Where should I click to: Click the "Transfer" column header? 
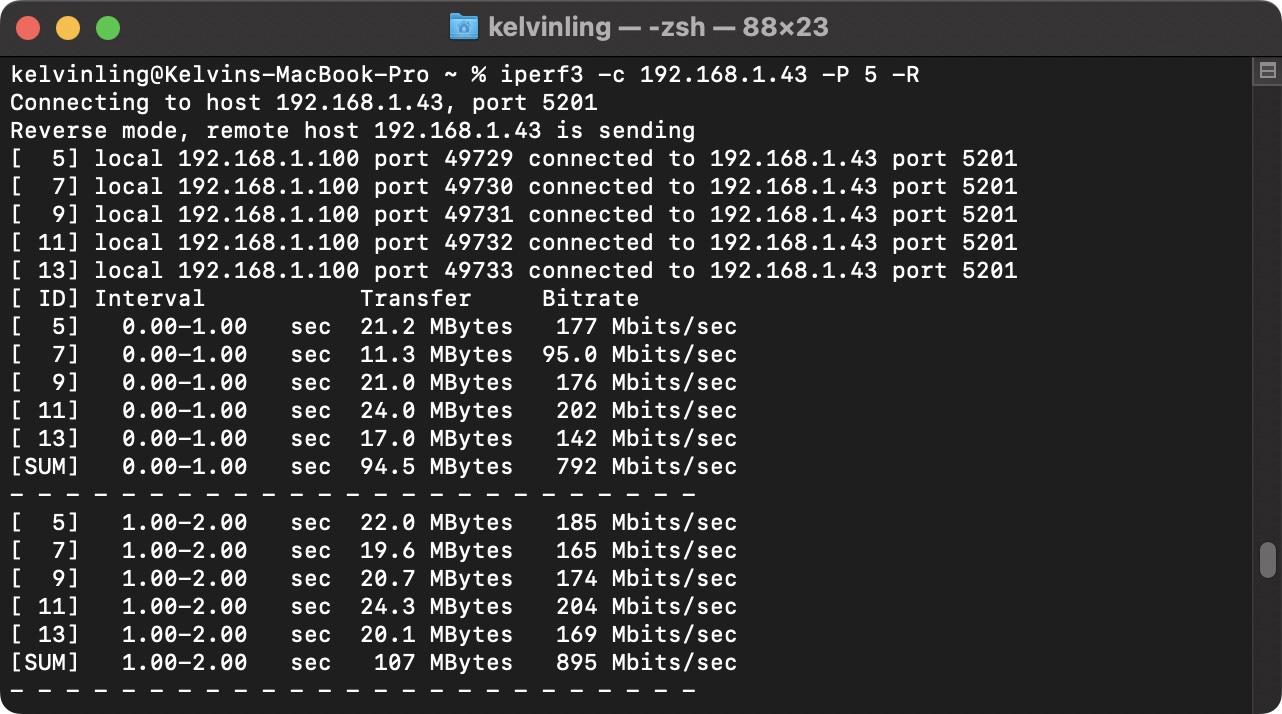click(x=415, y=299)
